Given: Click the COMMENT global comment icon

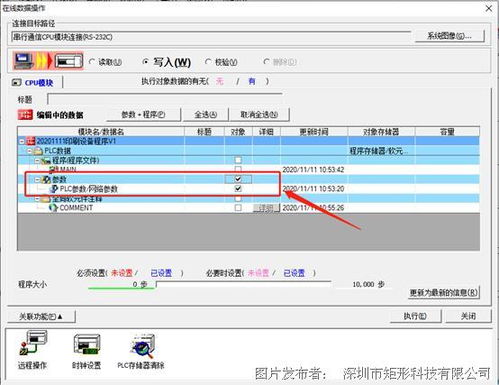Looking at the screenshot, I should [53, 208].
